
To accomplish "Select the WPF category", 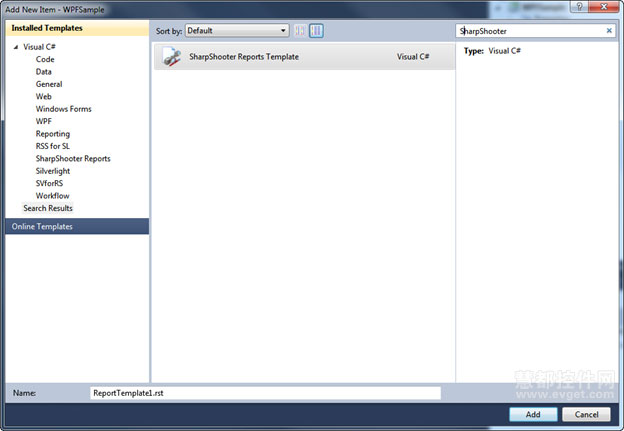I will pyautogui.click(x=43, y=121).
